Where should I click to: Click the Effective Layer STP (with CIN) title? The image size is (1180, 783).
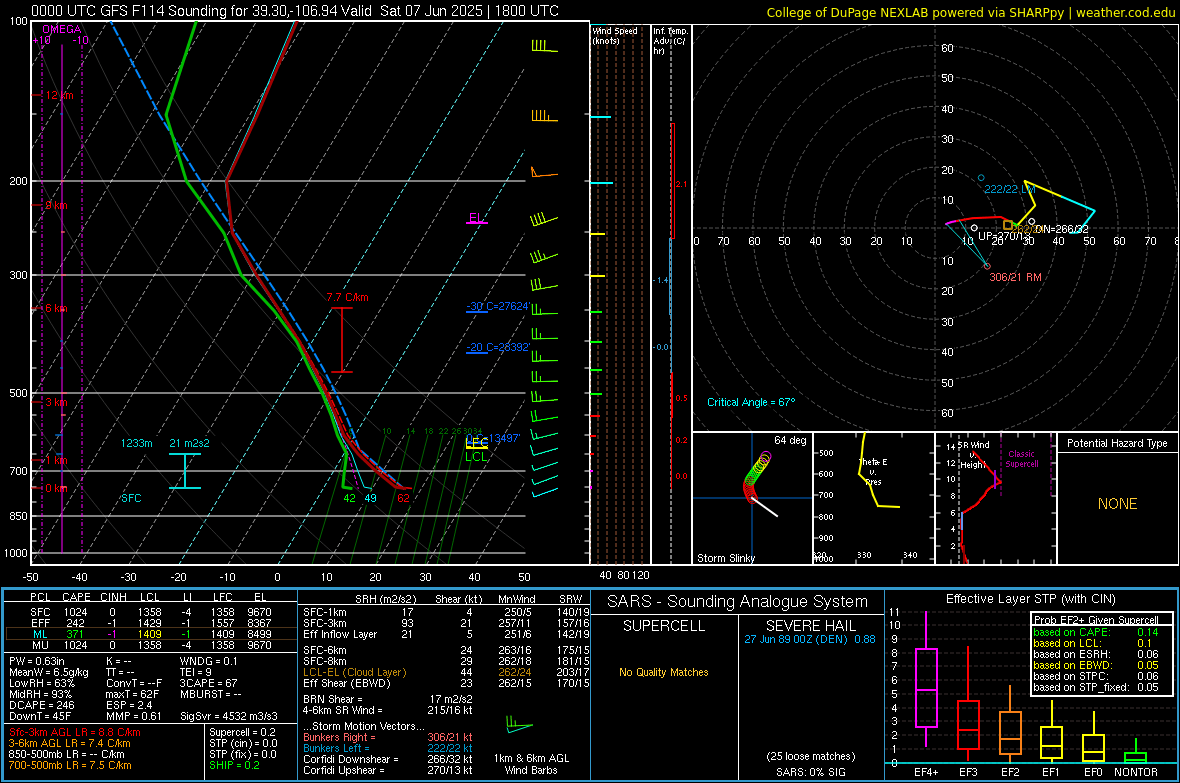pyautogui.click(x=1030, y=599)
